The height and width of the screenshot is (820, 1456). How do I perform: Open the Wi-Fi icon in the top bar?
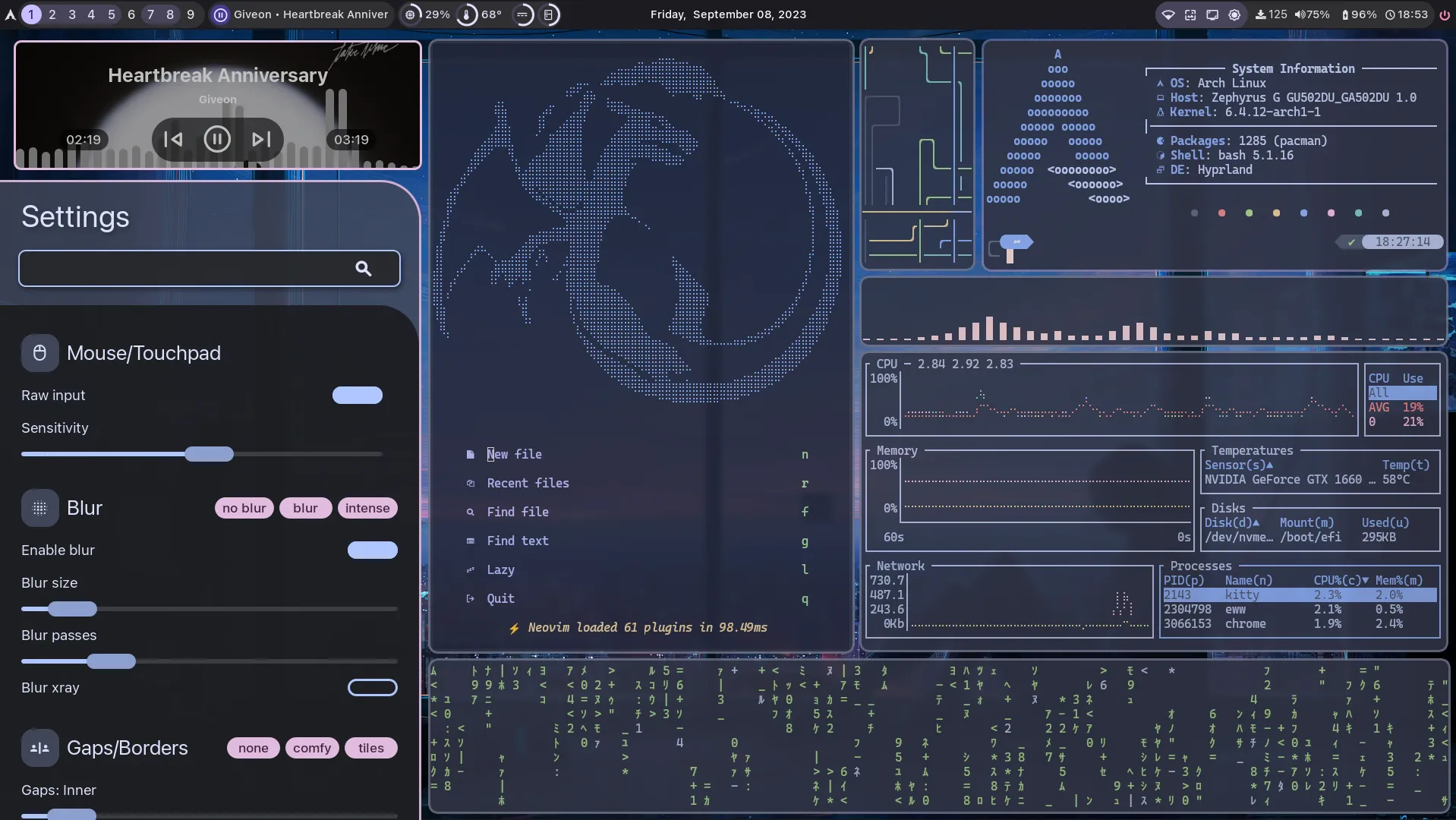pos(1168,14)
